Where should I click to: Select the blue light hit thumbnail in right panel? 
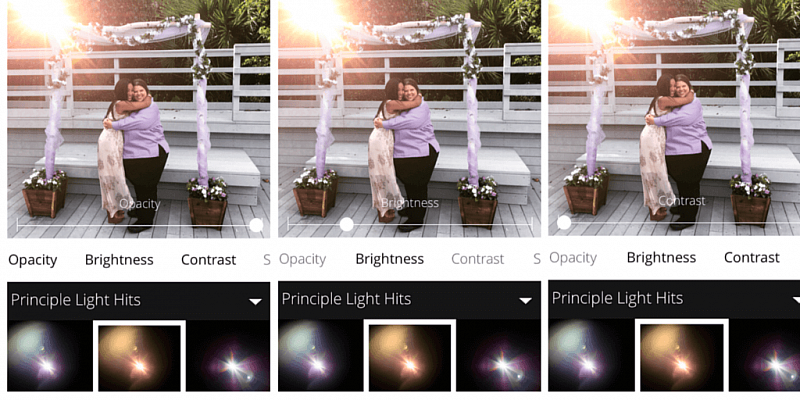point(591,356)
